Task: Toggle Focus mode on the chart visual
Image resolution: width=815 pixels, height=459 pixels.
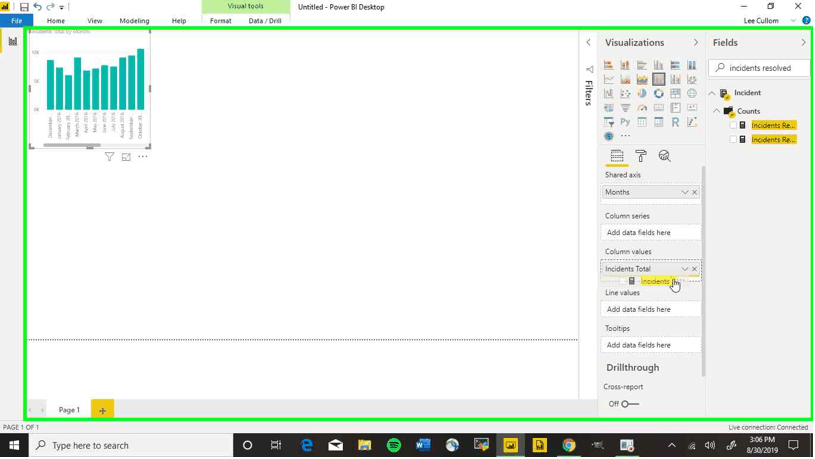Action: click(x=126, y=157)
